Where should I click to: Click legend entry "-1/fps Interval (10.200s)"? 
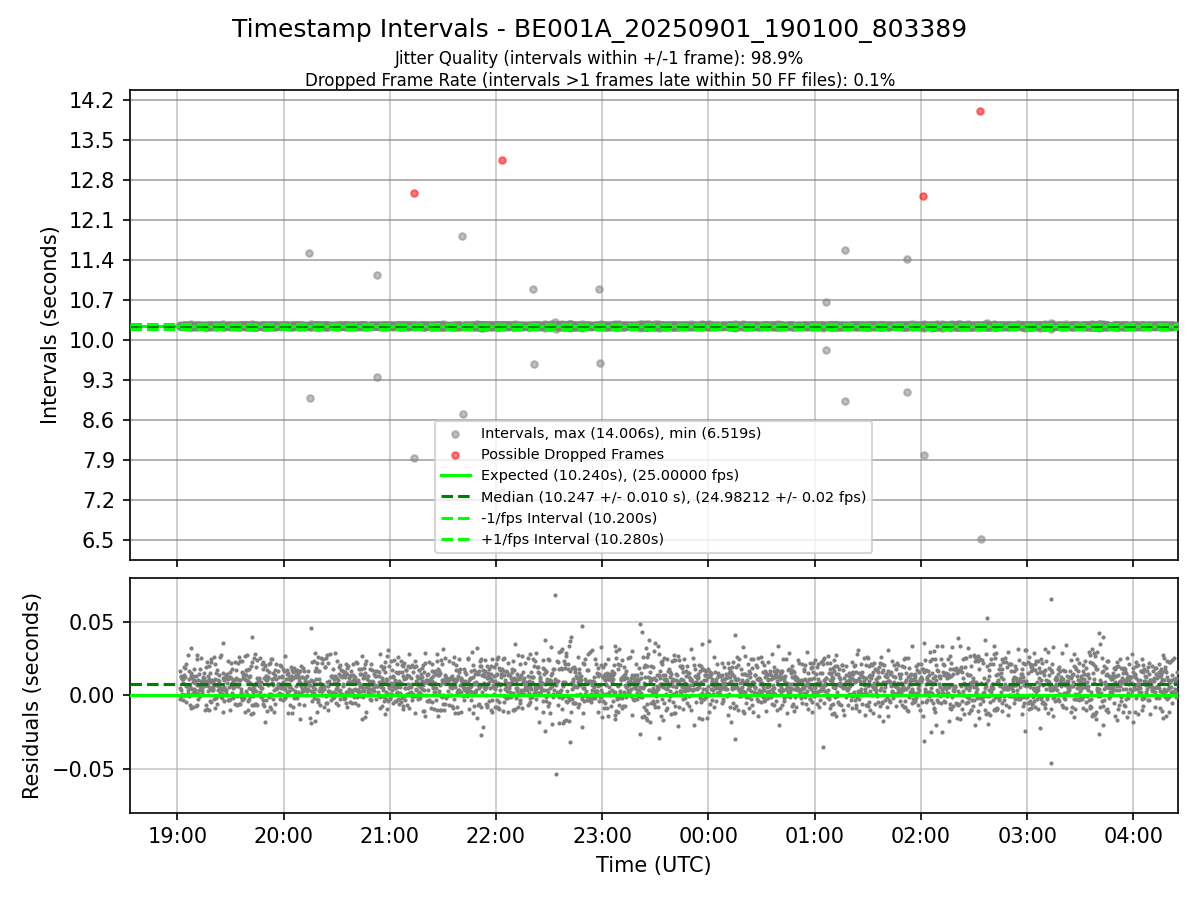(569, 518)
